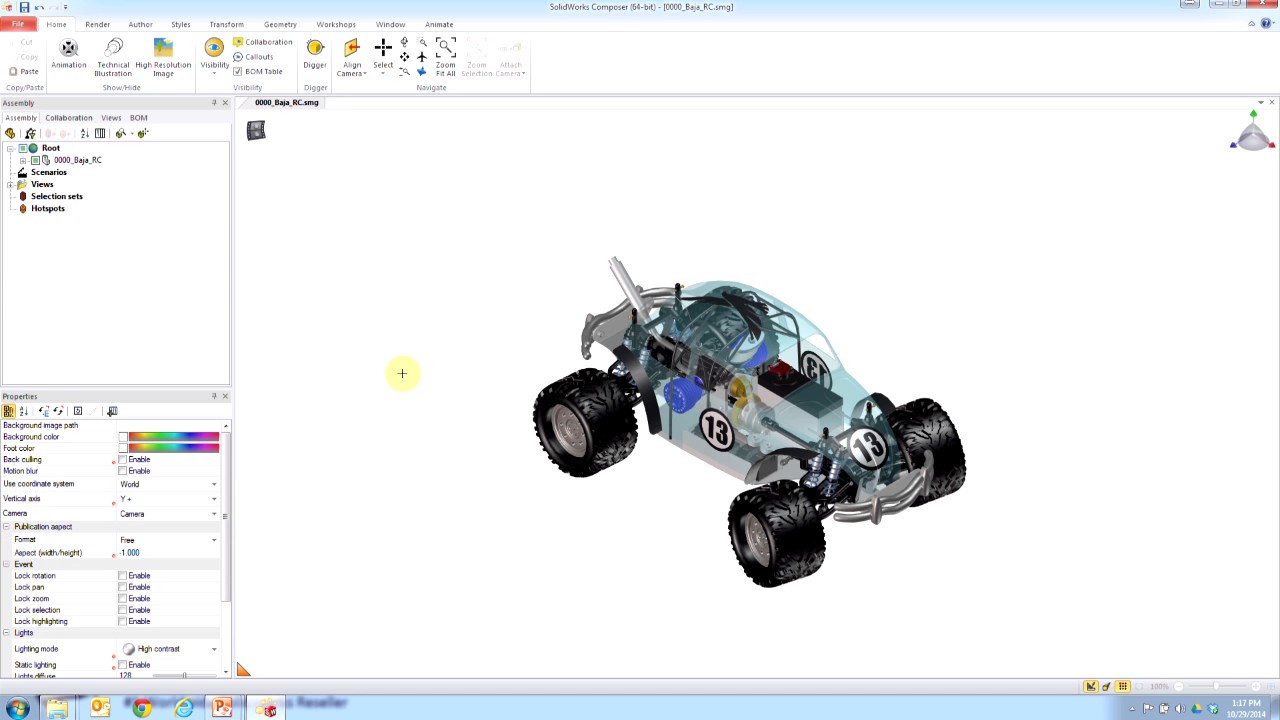
Task: Open Google Chrome from the Windows taskbar
Action: (142, 708)
